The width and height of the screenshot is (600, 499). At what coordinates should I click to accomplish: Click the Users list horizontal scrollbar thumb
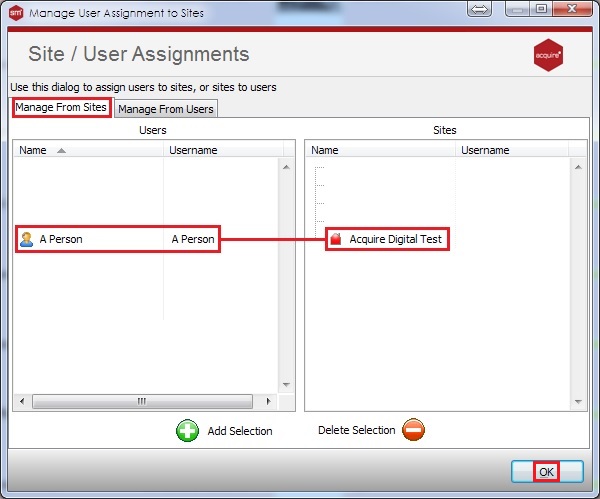point(142,401)
